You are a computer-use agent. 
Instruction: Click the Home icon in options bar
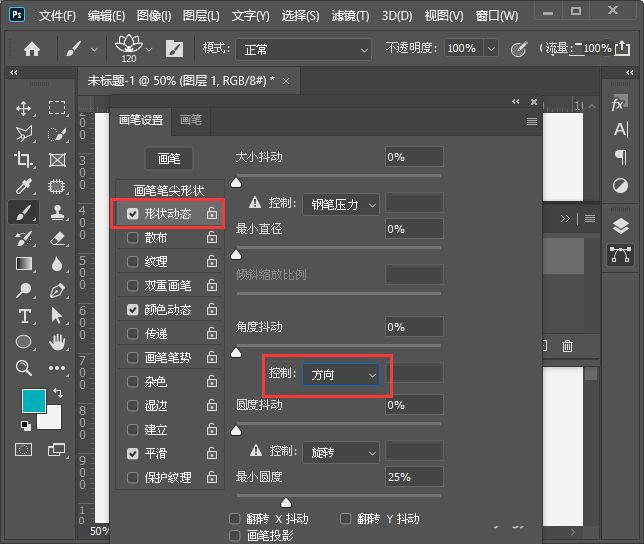point(32,48)
